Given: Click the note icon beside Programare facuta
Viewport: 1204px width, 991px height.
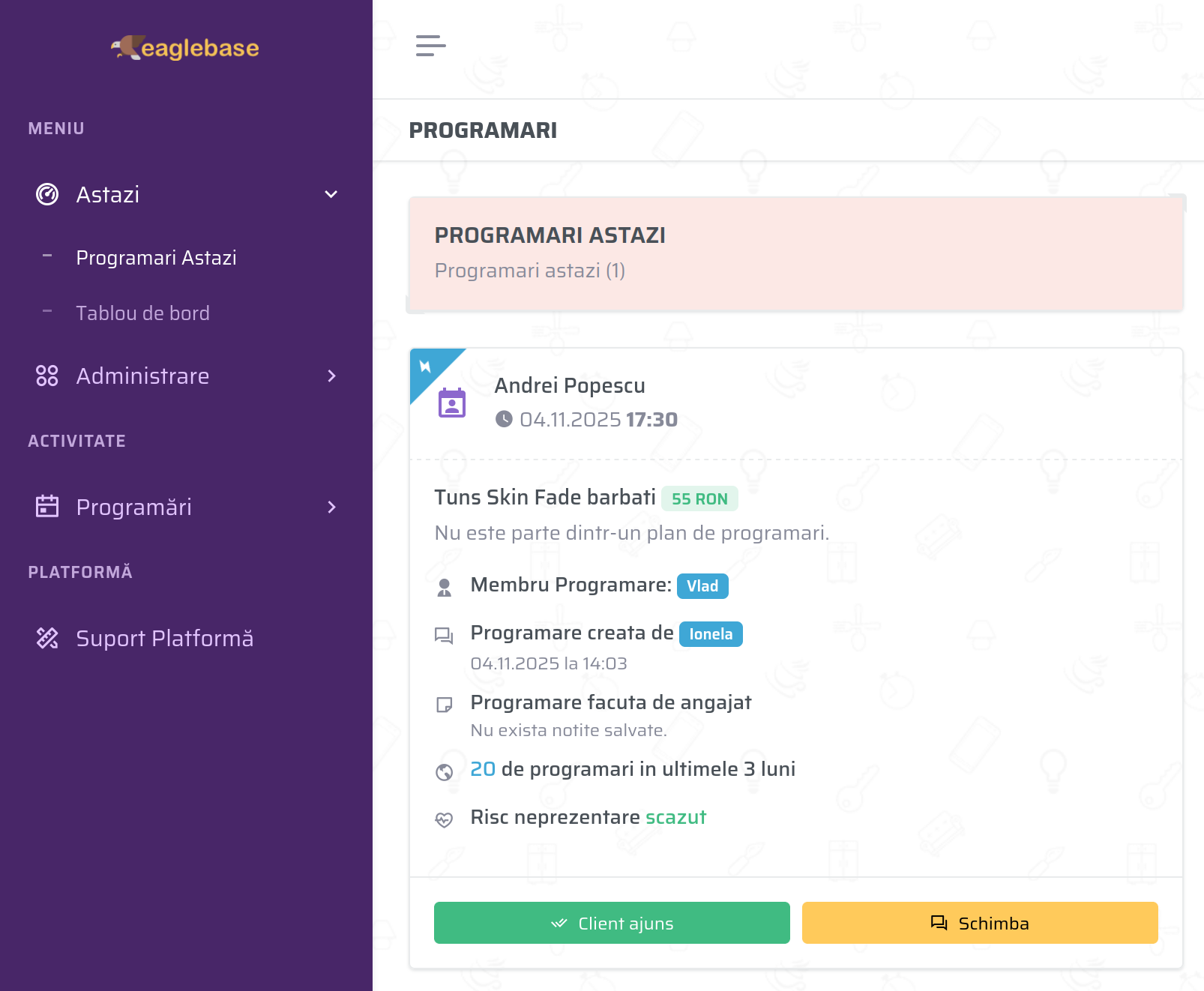Looking at the screenshot, I should click(x=445, y=705).
